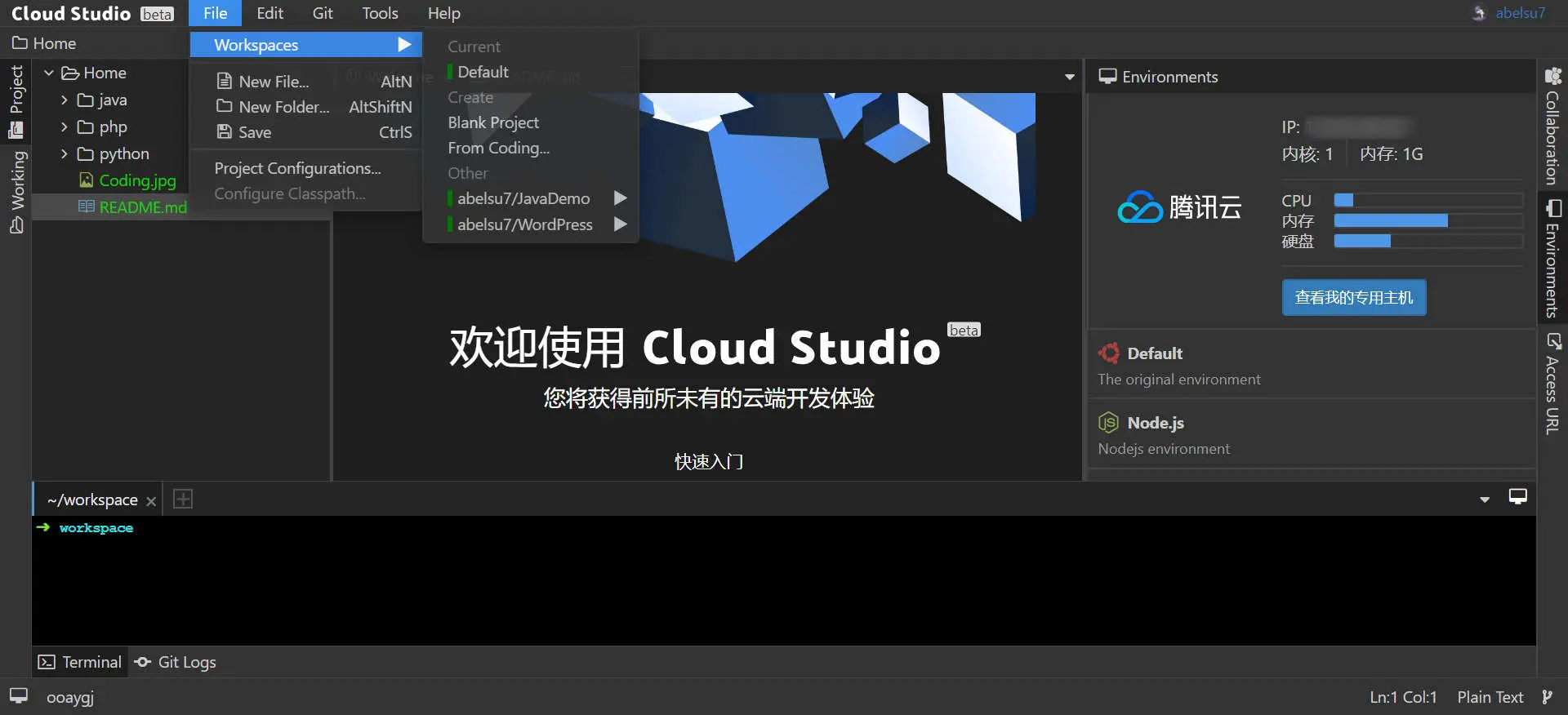
Task: Expand abelsu7/WordPress workspace submenu arrow
Action: (x=620, y=224)
